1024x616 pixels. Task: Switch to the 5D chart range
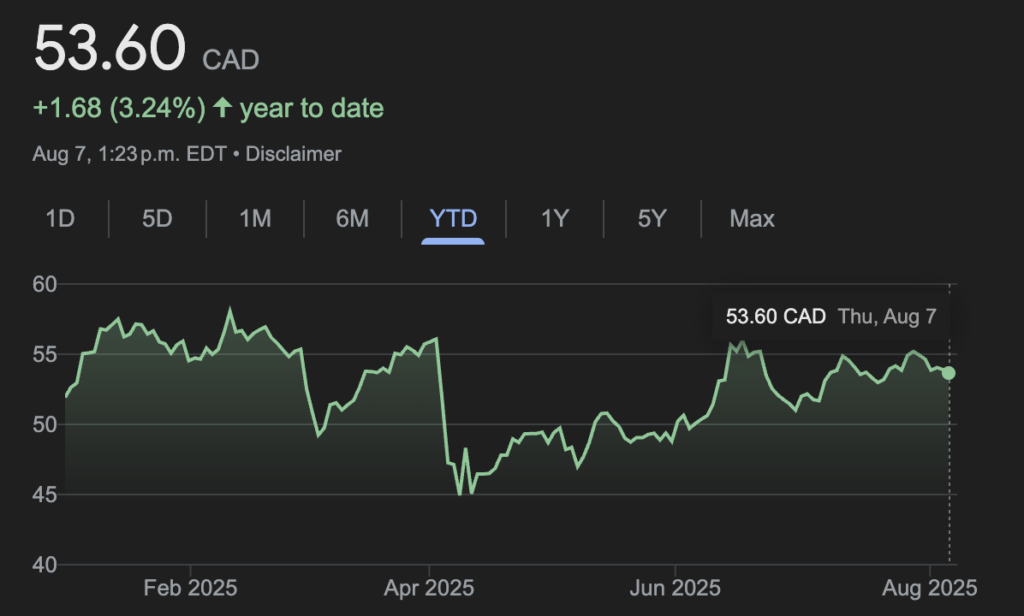pyautogui.click(x=157, y=218)
